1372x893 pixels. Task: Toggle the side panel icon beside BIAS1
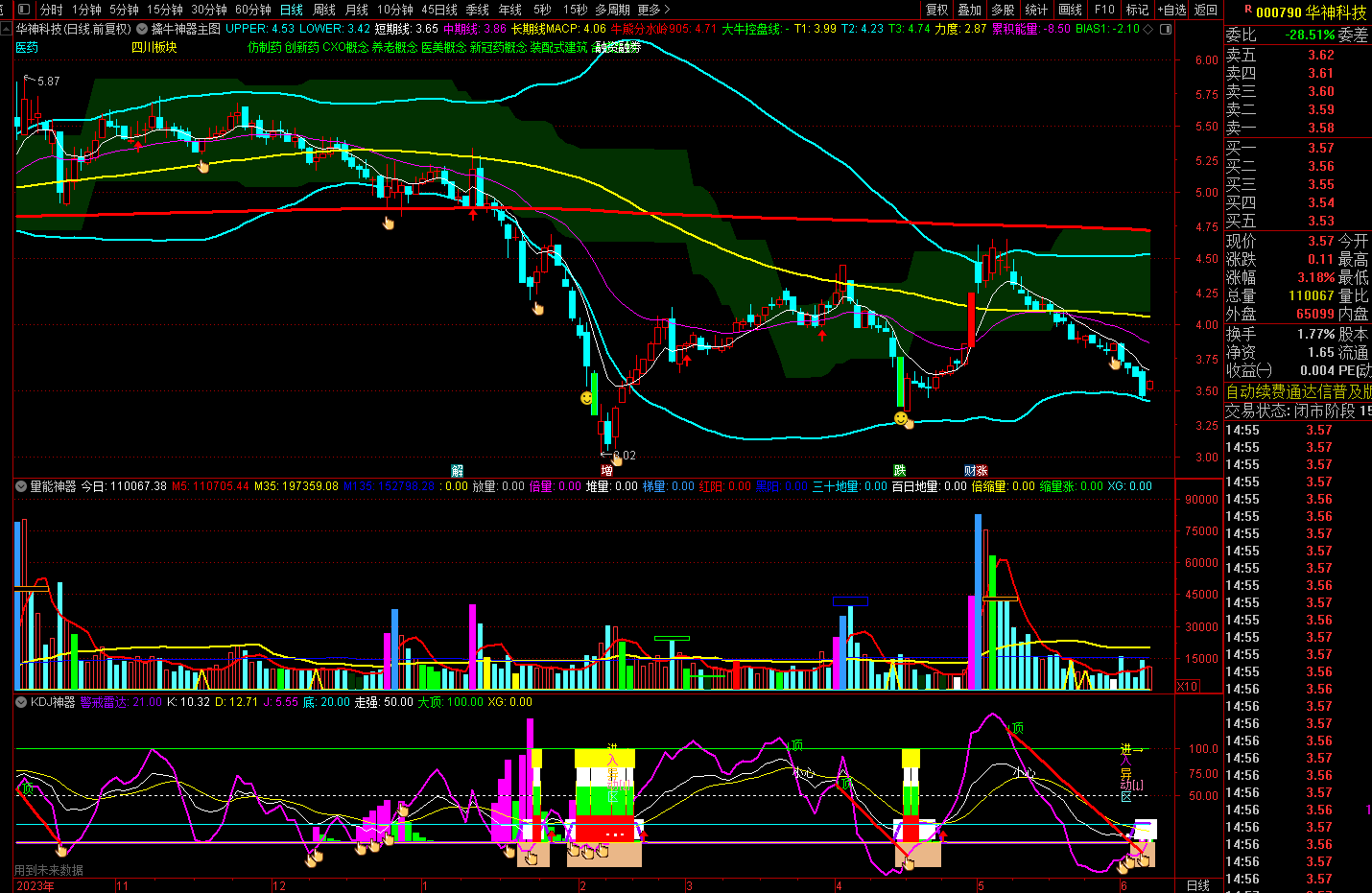click(1166, 29)
